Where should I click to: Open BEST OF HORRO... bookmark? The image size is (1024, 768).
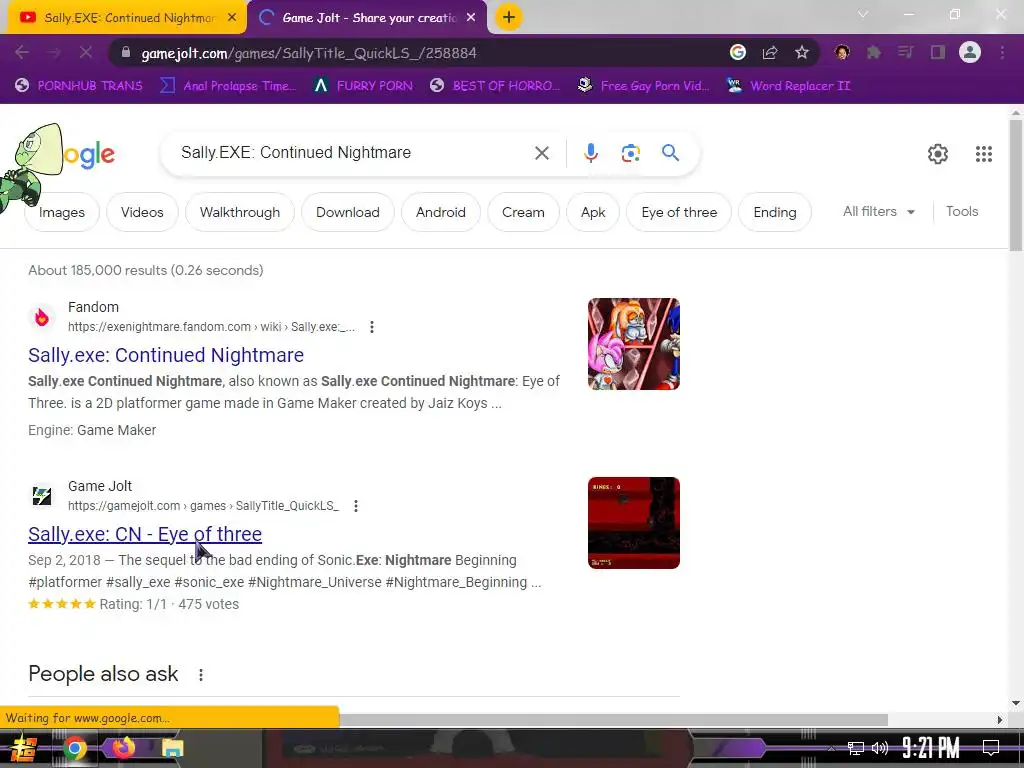pyautogui.click(x=495, y=86)
